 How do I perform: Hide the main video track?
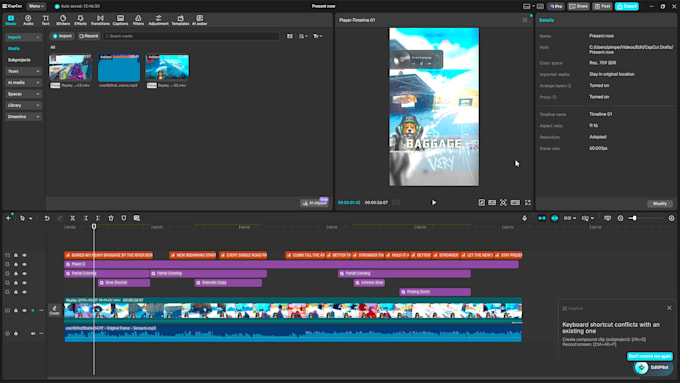click(x=24, y=311)
